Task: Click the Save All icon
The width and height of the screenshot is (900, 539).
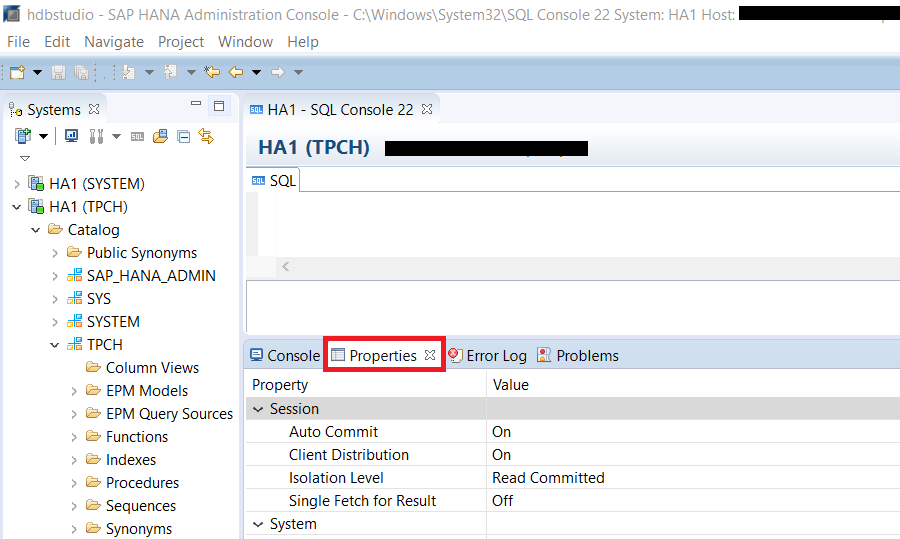Action: point(82,72)
